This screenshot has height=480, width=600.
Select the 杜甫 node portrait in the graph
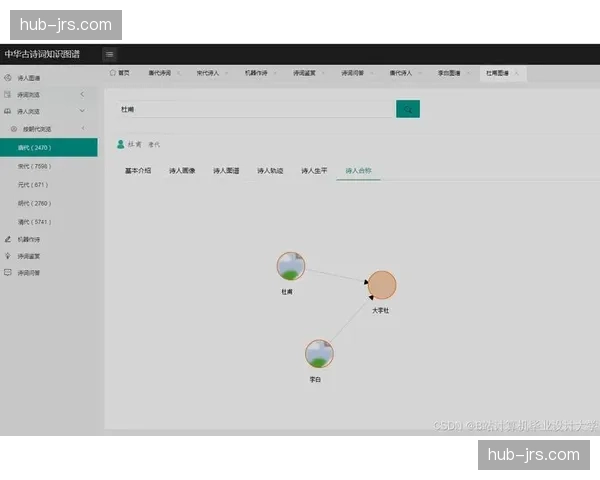(291, 266)
